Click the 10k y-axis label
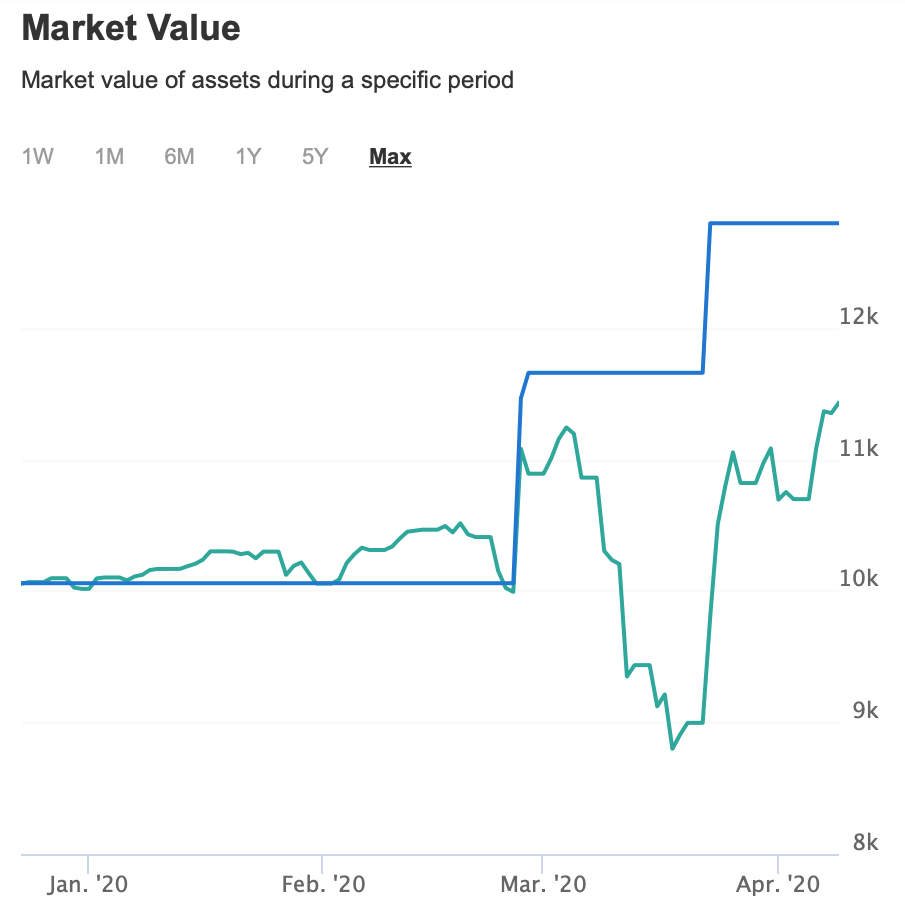Screen dimensions: 905x920 pos(858,579)
